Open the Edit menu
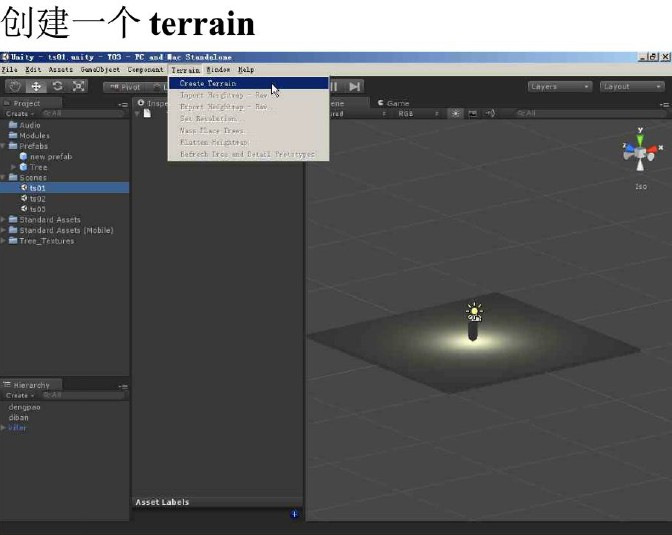Image resolution: width=672 pixels, height=535 pixels. tap(33, 69)
